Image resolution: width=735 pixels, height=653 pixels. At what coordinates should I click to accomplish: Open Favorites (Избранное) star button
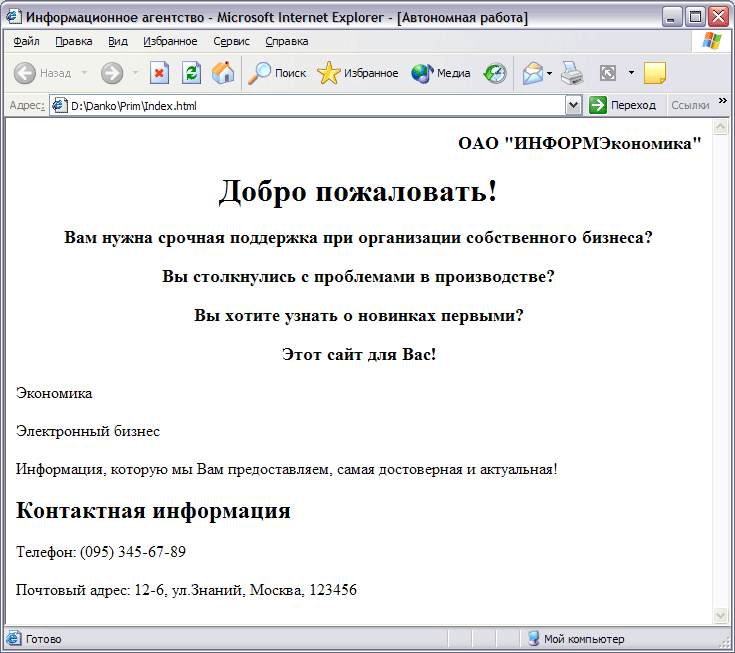pyautogui.click(x=357, y=73)
